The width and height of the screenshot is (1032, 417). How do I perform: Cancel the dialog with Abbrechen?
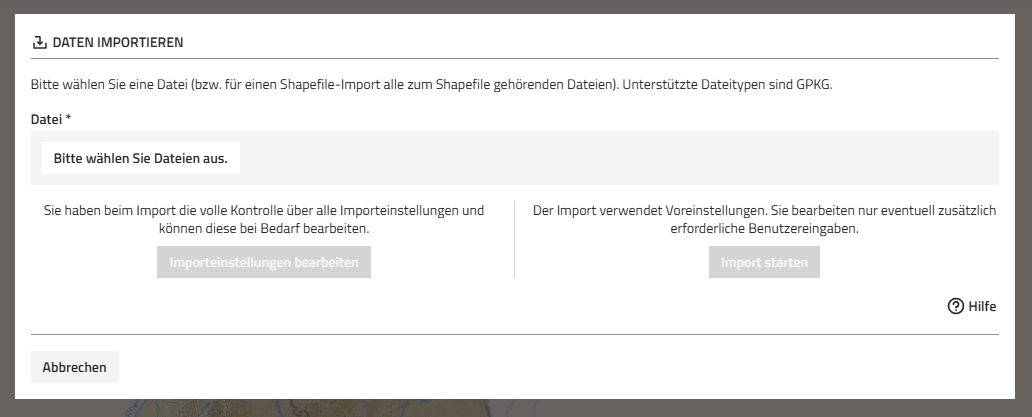click(75, 367)
